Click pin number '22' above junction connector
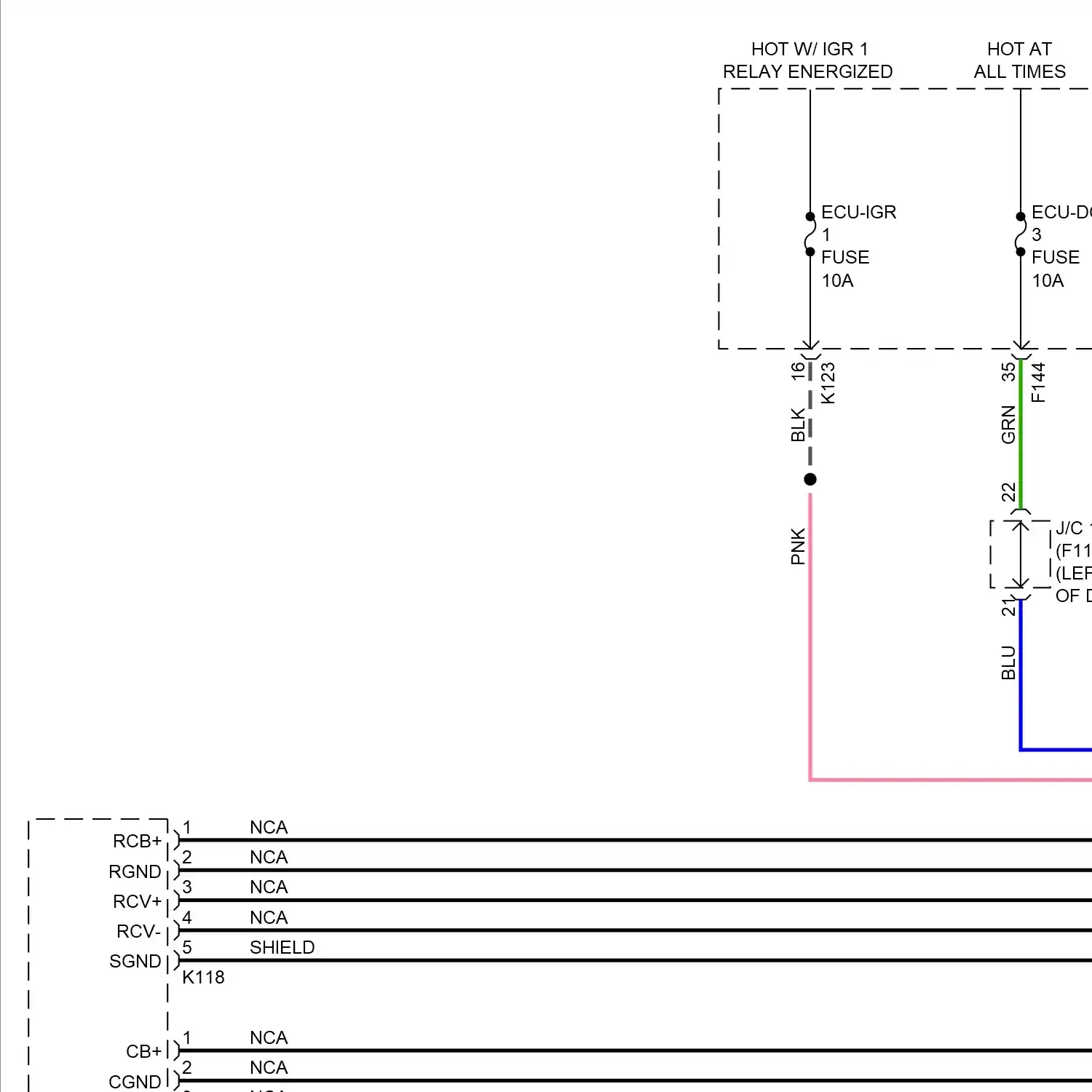The image size is (1092, 1092). 1008,492
